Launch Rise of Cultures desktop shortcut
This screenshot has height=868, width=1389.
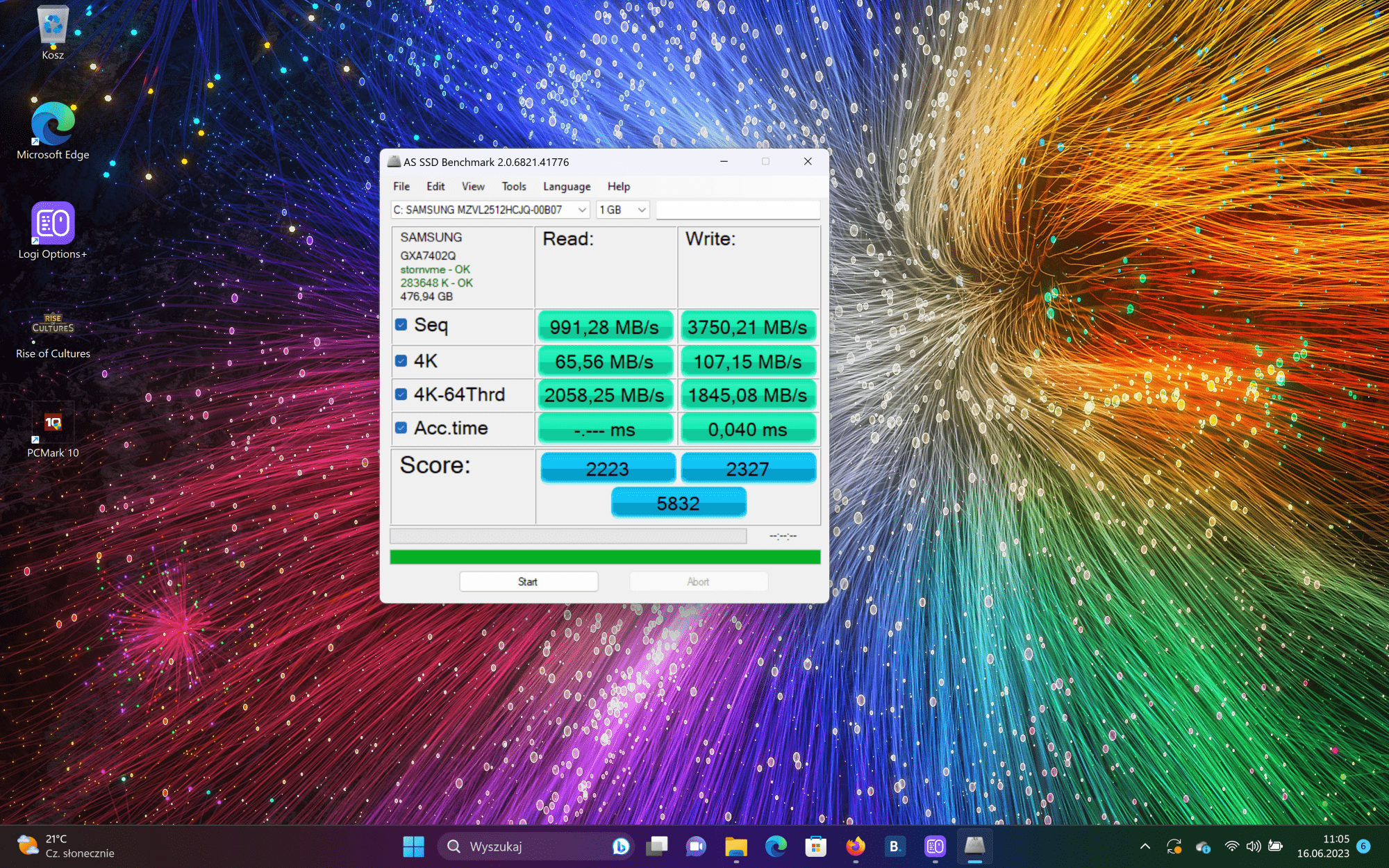pyautogui.click(x=53, y=324)
